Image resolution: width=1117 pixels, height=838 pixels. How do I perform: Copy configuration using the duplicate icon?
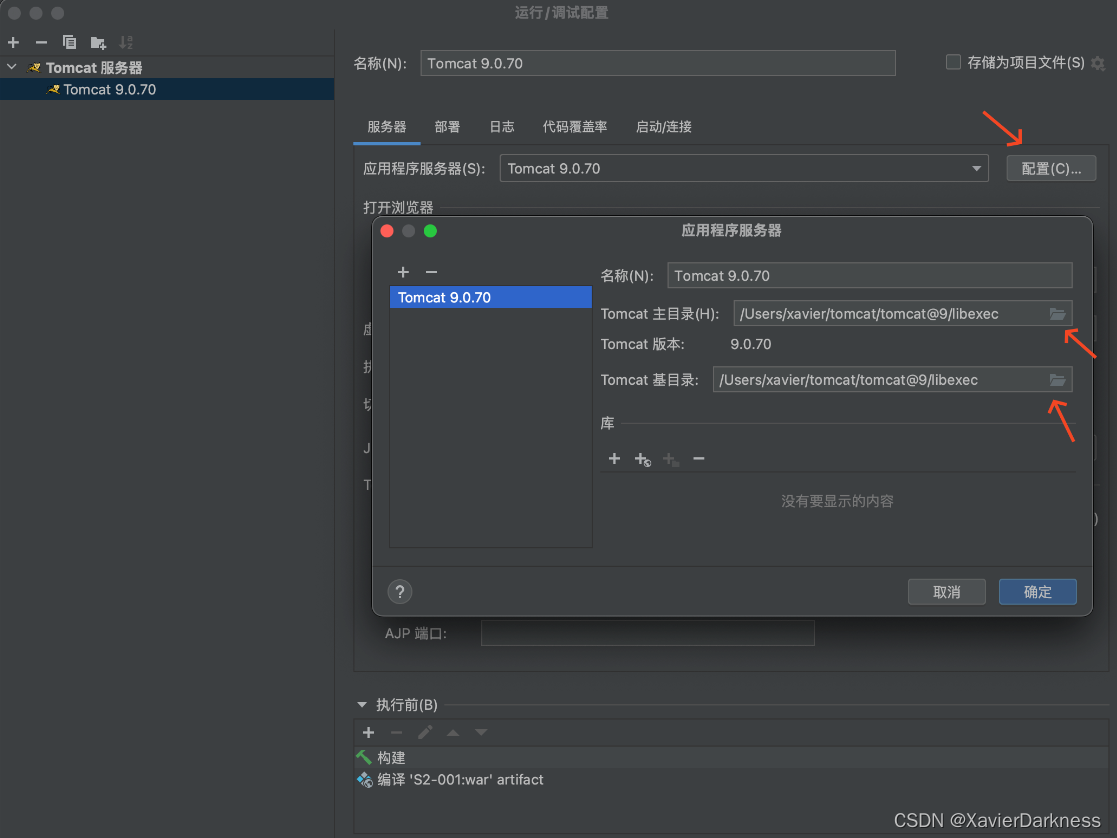(69, 43)
